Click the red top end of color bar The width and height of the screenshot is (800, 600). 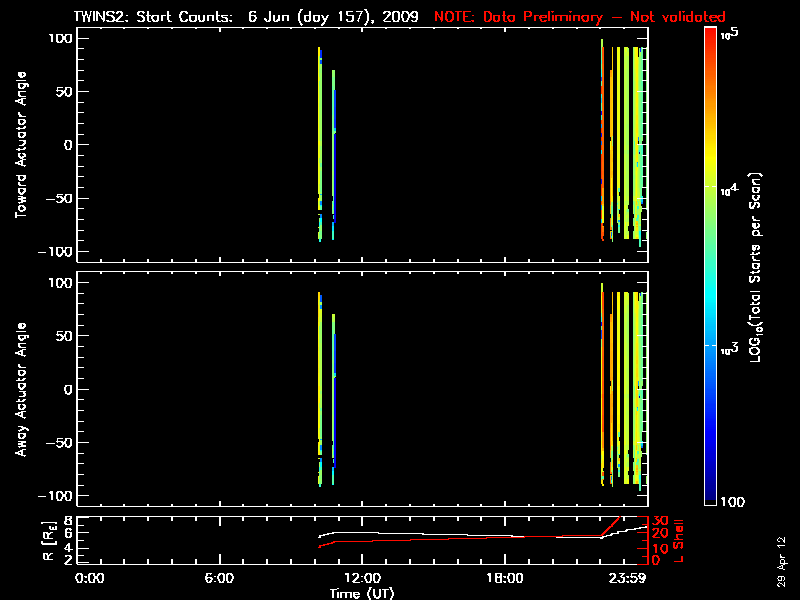click(710, 34)
